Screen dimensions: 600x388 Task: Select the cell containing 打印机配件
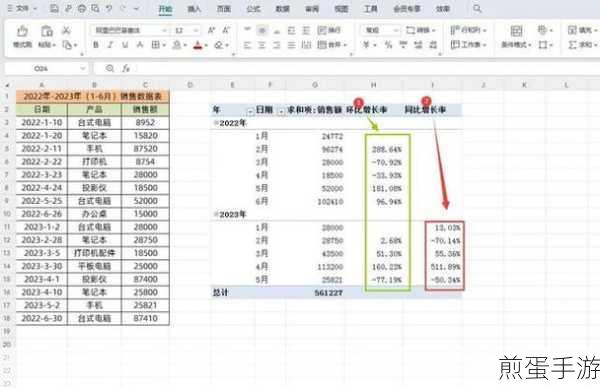pos(94,253)
